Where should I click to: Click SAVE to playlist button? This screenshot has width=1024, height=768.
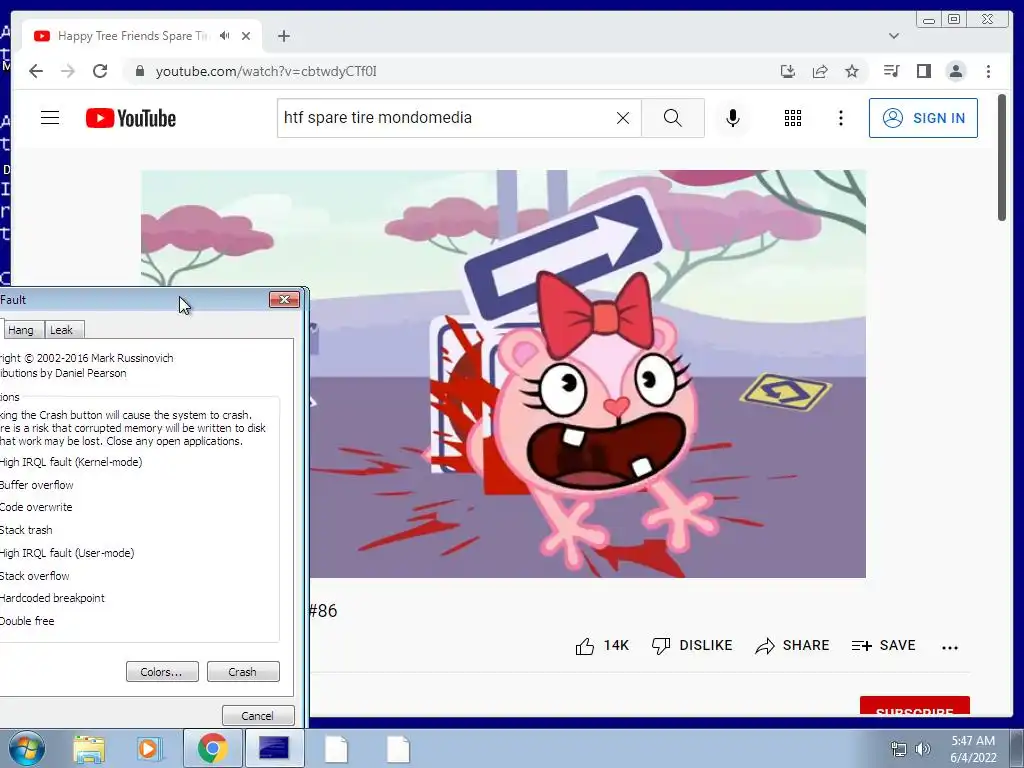[884, 646]
